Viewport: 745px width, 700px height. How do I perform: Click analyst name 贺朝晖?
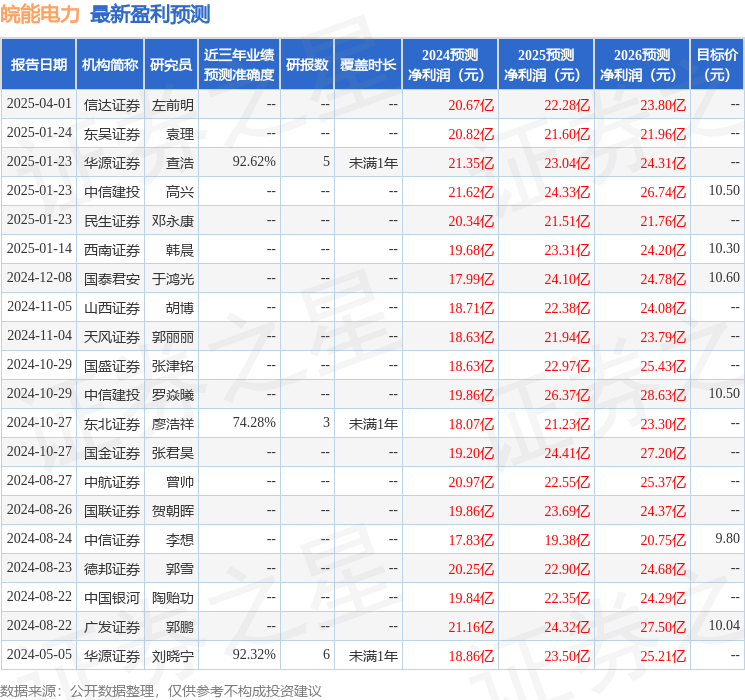click(x=172, y=511)
